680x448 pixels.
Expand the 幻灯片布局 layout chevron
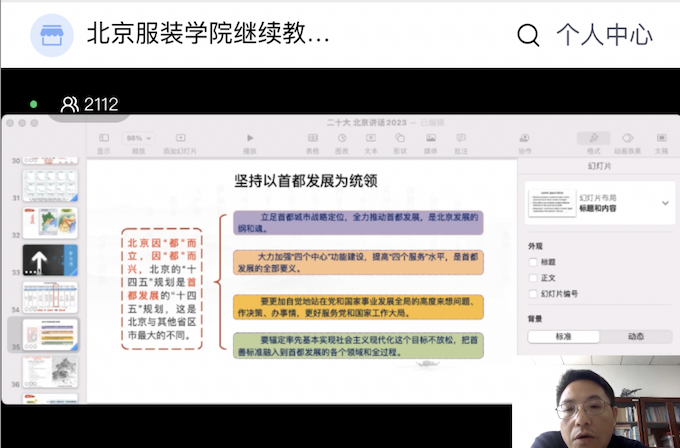[x=665, y=203]
